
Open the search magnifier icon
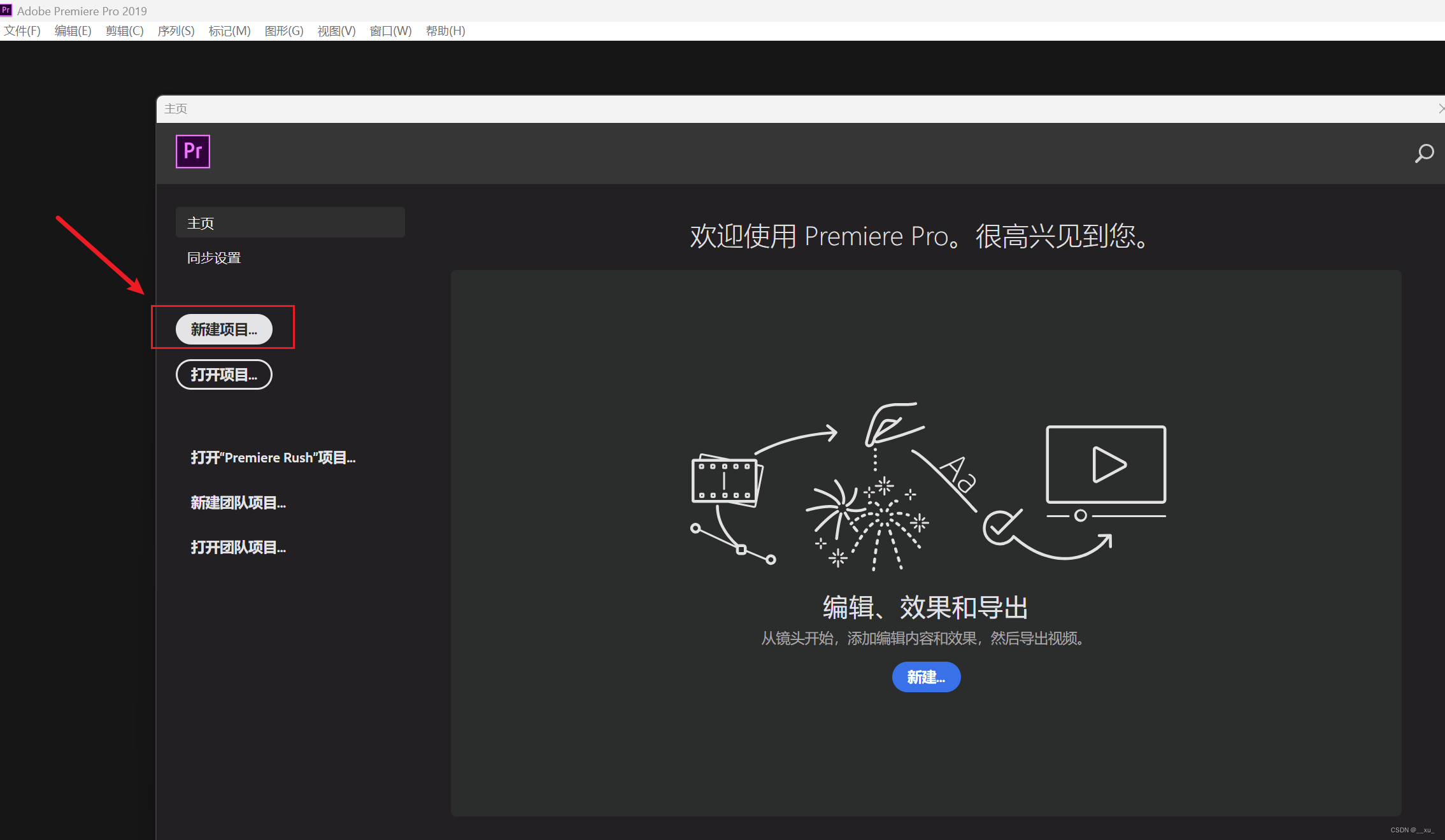coord(1424,153)
